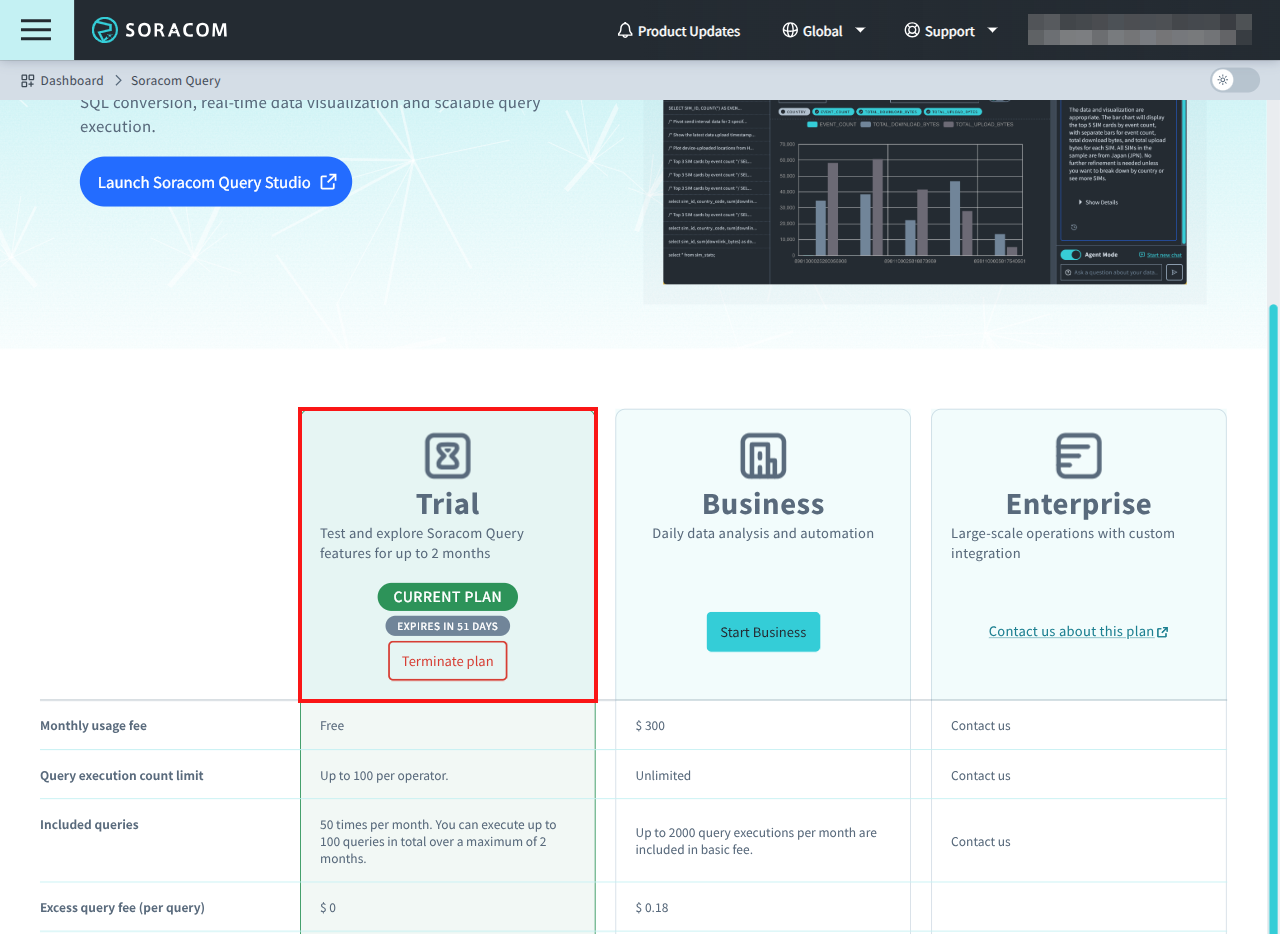Click the $ 300 monthly fee value
Viewport: 1280px width, 934px height.
tap(650, 726)
